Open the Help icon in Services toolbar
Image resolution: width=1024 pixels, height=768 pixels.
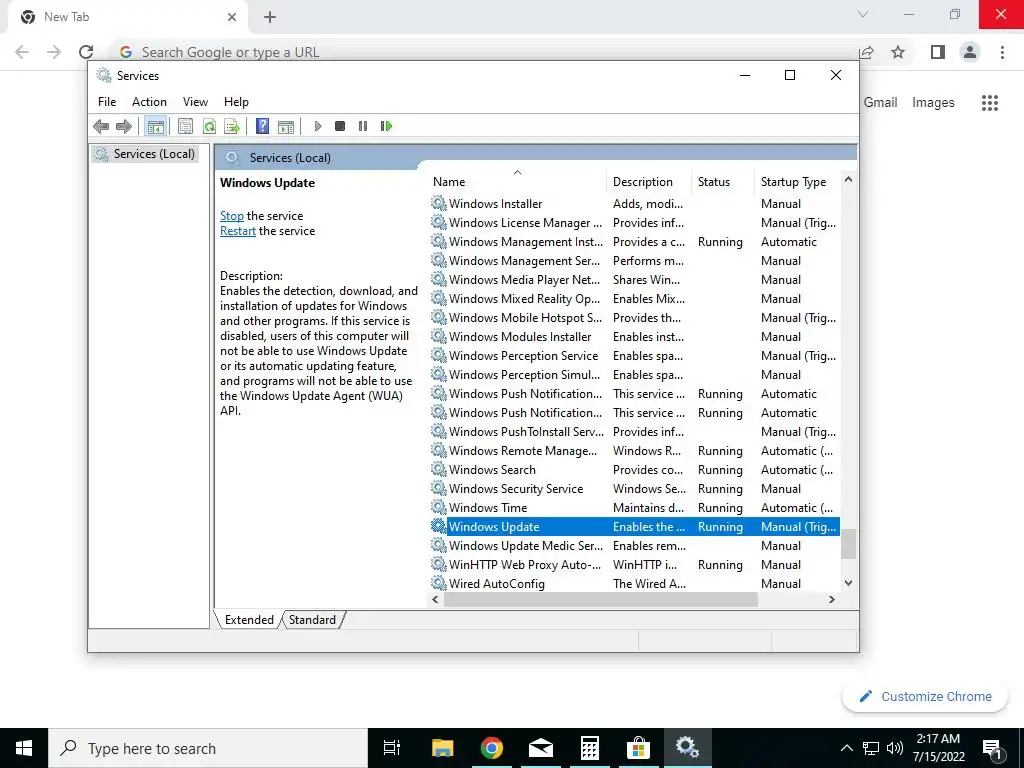click(263, 126)
